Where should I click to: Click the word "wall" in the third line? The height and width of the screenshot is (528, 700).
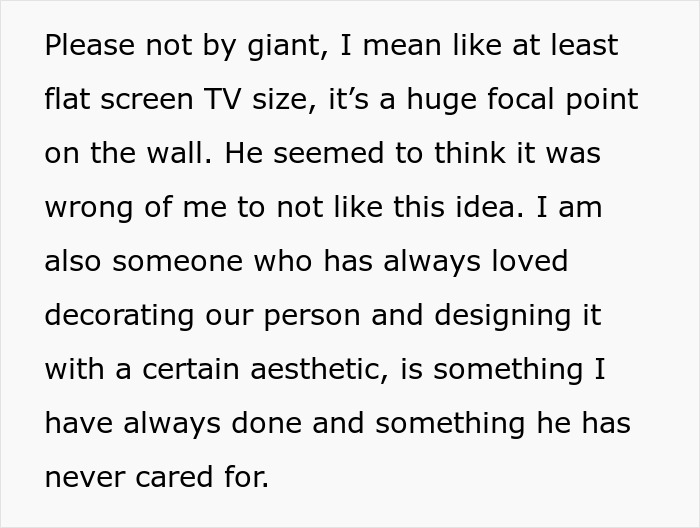click(x=179, y=153)
